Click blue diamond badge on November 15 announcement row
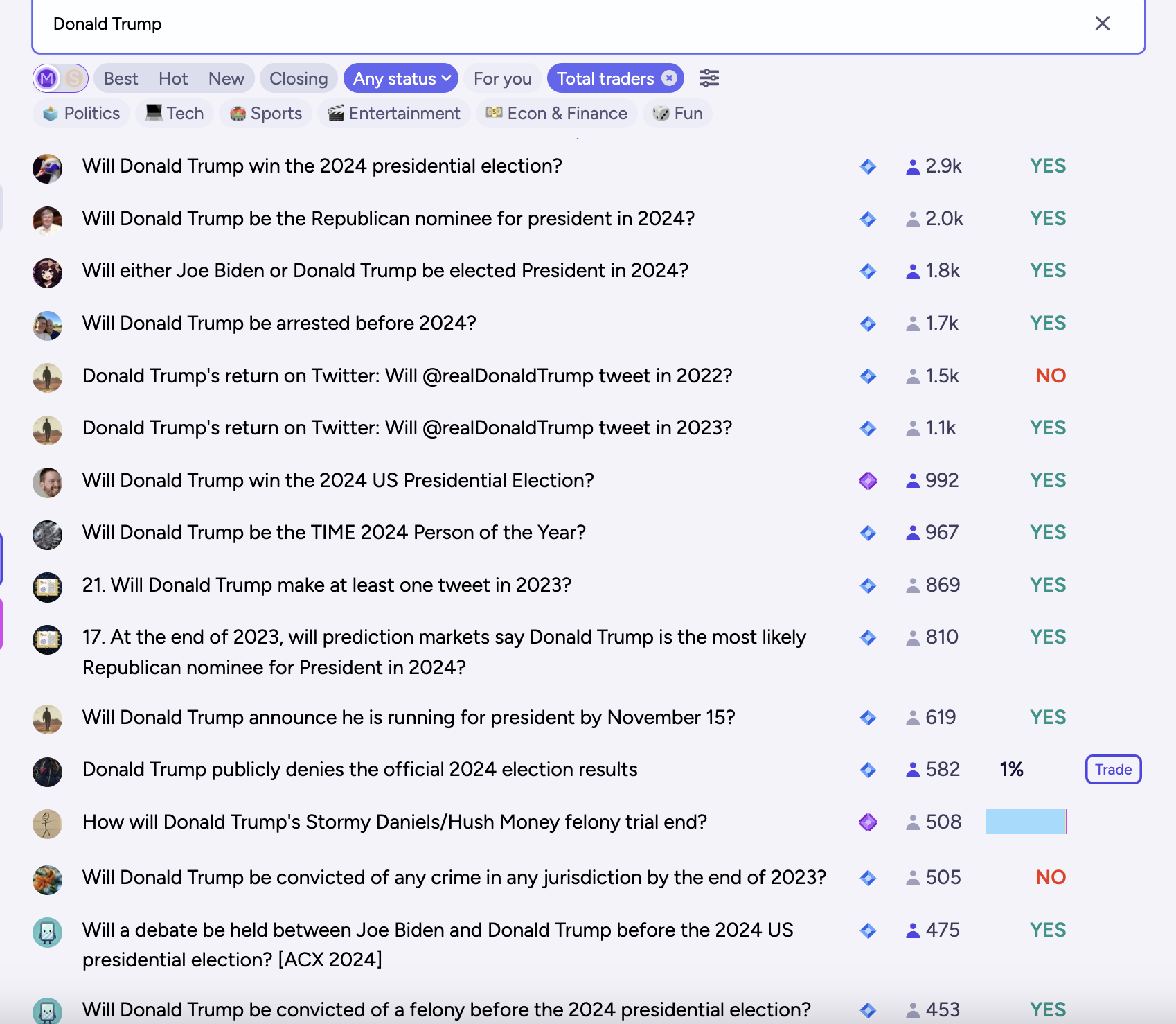Image resolution: width=1176 pixels, height=1024 pixels. (868, 718)
